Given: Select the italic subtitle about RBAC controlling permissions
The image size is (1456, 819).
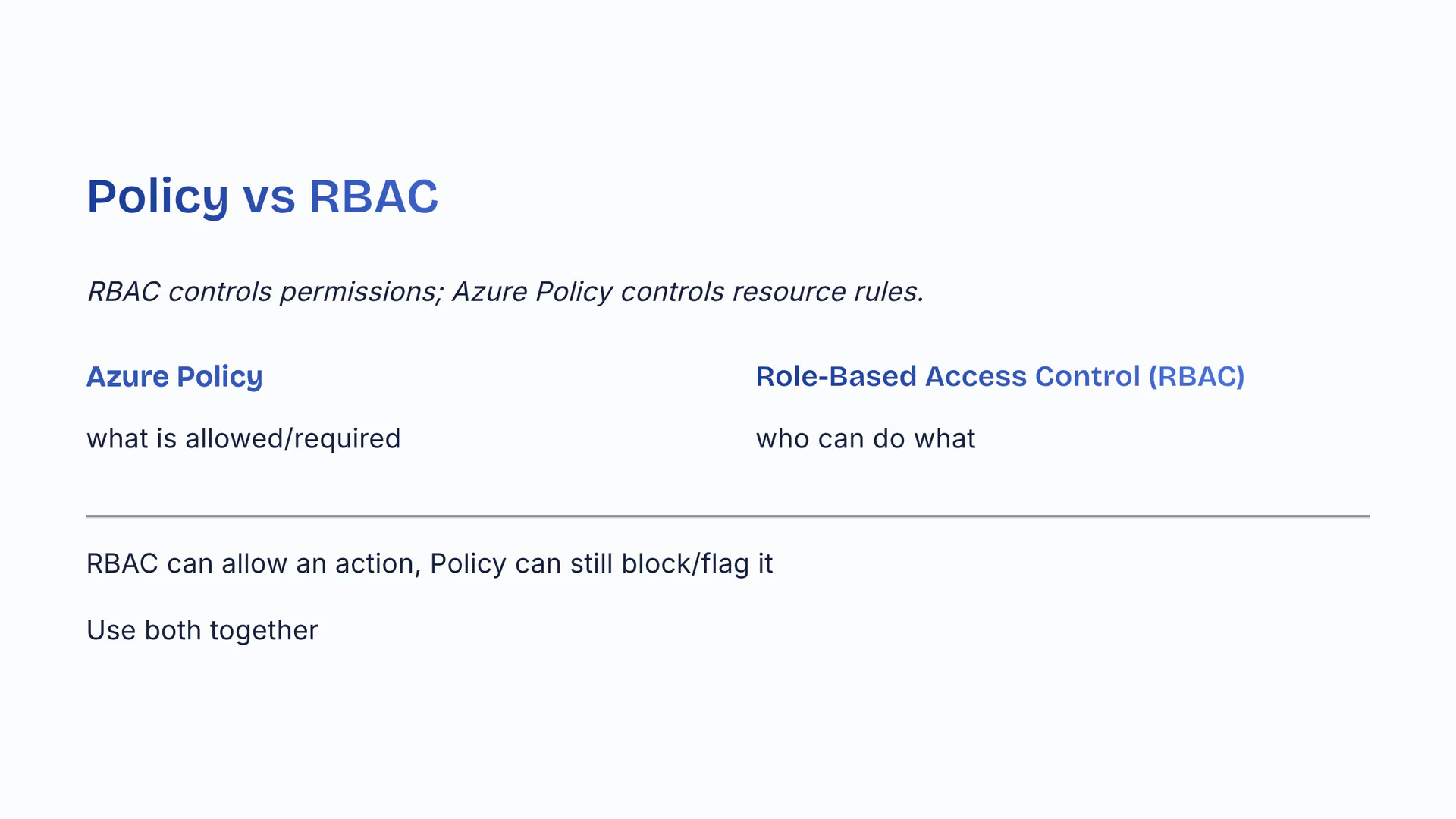Looking at the screenshot, I should click(505, 292).
